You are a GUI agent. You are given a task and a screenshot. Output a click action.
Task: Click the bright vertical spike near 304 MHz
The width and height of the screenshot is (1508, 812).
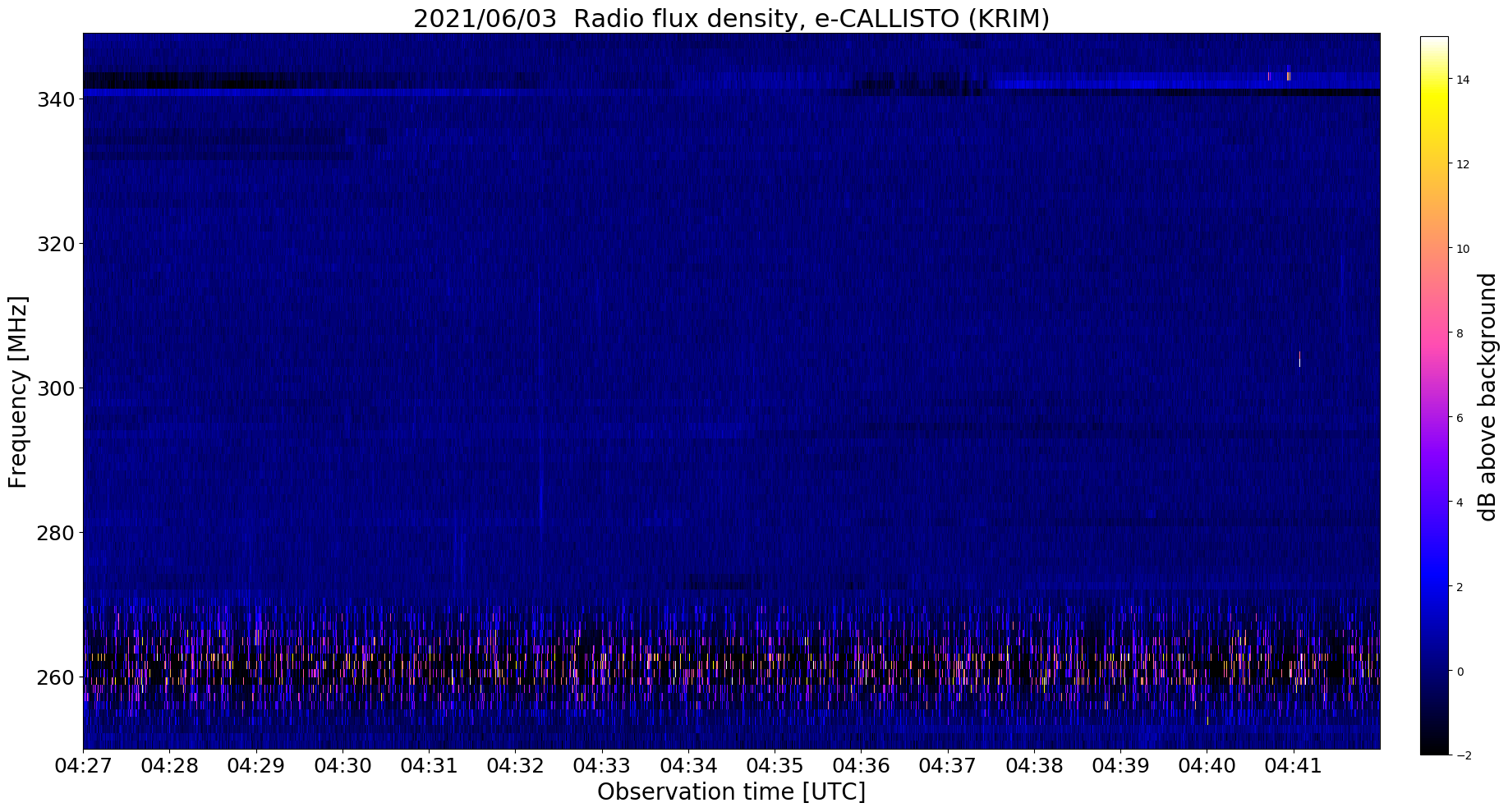point(1299,359)
